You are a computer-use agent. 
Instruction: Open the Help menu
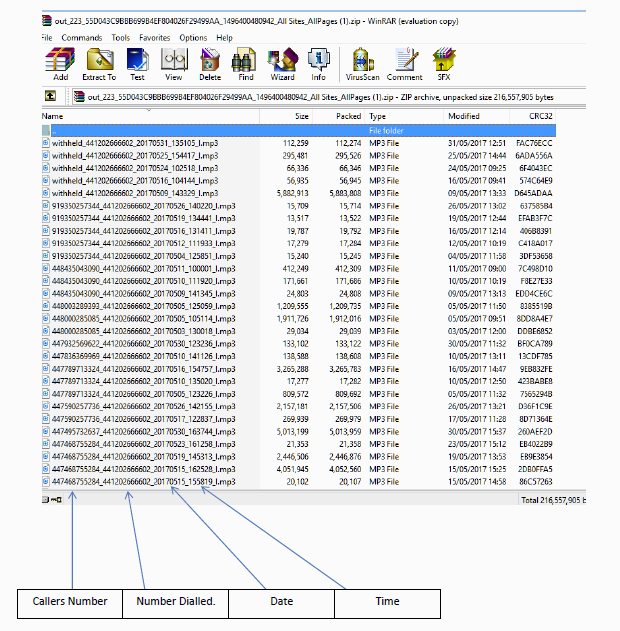click(224, 37)
